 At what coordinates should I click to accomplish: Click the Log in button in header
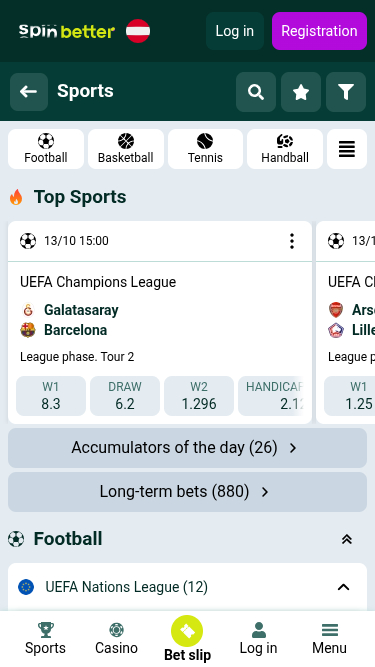click(x=235, y=31)
